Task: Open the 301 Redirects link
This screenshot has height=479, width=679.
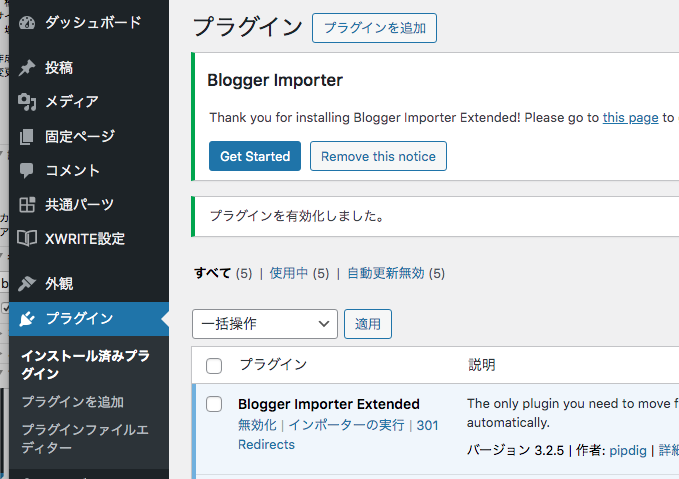Action: click(x=338, y=435)
